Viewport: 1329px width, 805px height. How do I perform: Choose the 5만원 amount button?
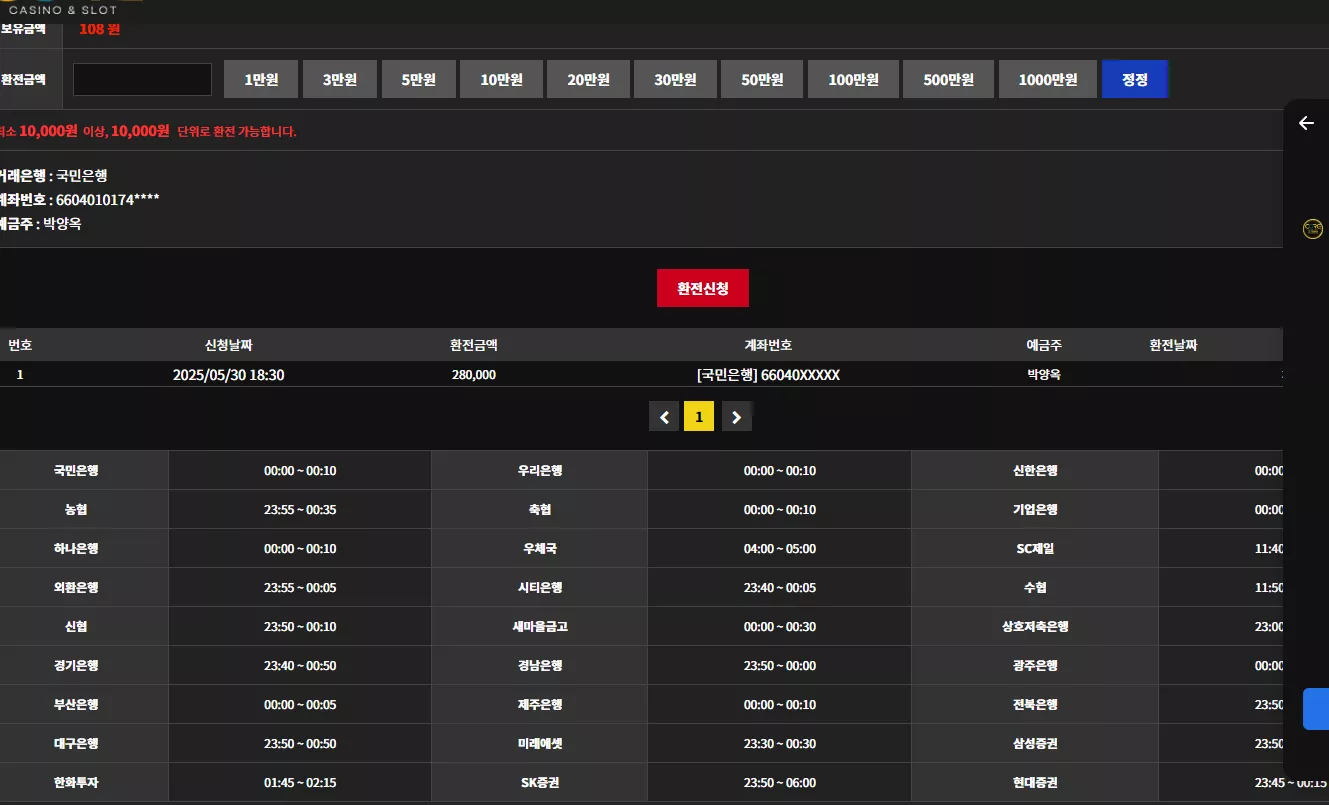(419, 80)
